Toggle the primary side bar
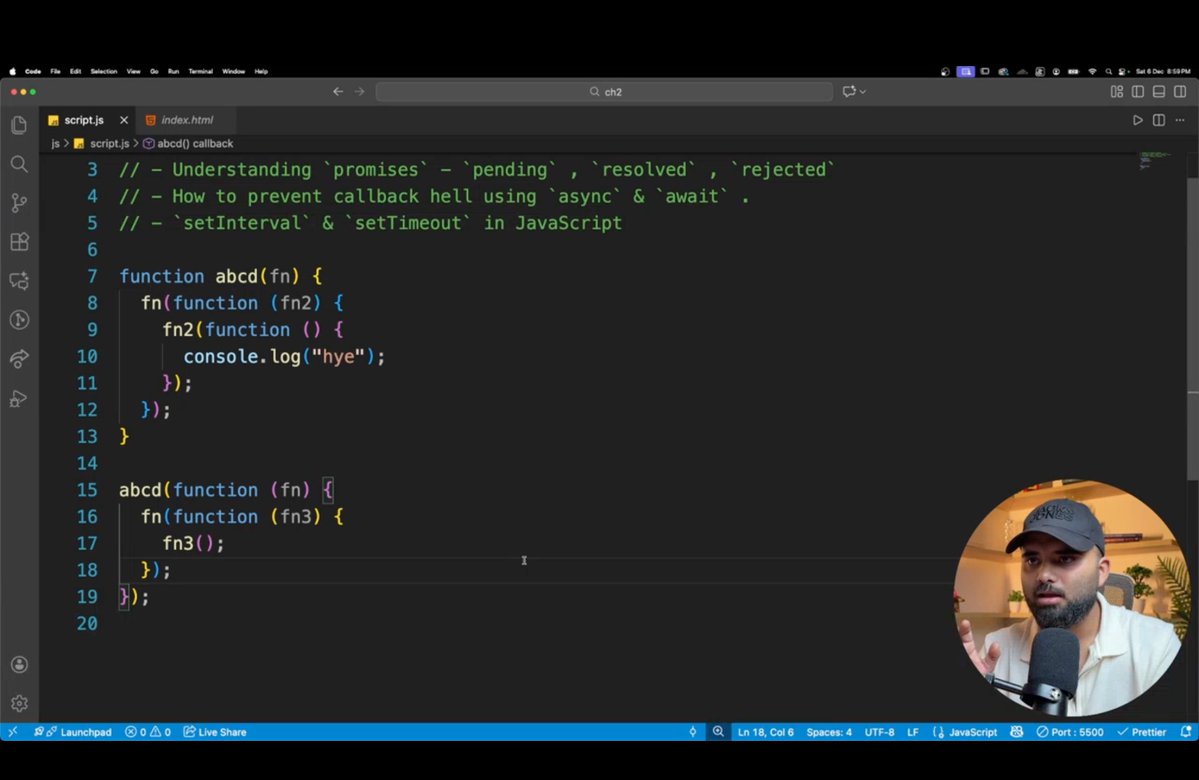This screenshot has width=1199, height=780. (1138, 92)
